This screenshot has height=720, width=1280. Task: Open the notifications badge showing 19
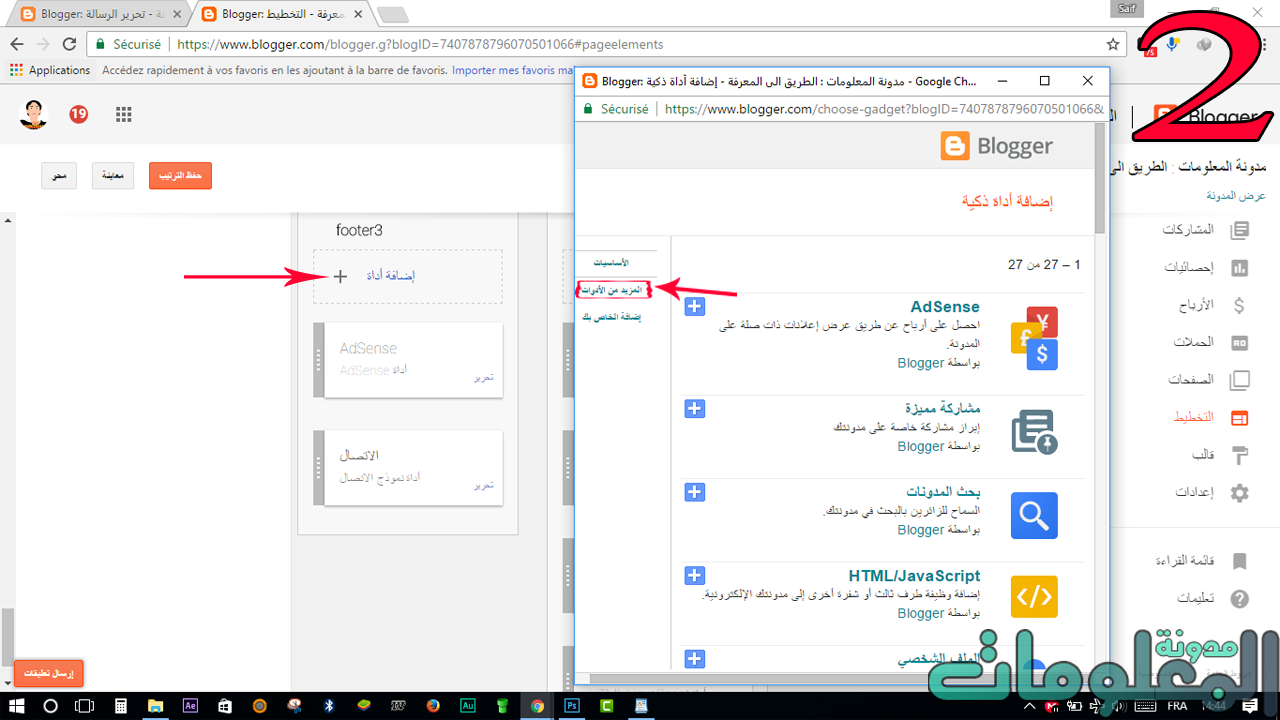(78, 114)
